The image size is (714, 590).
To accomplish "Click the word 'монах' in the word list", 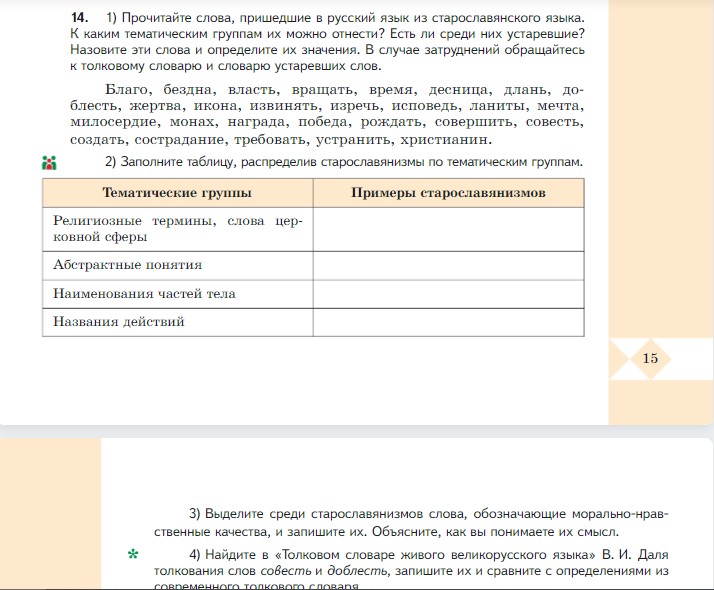I will click(190, 122).
